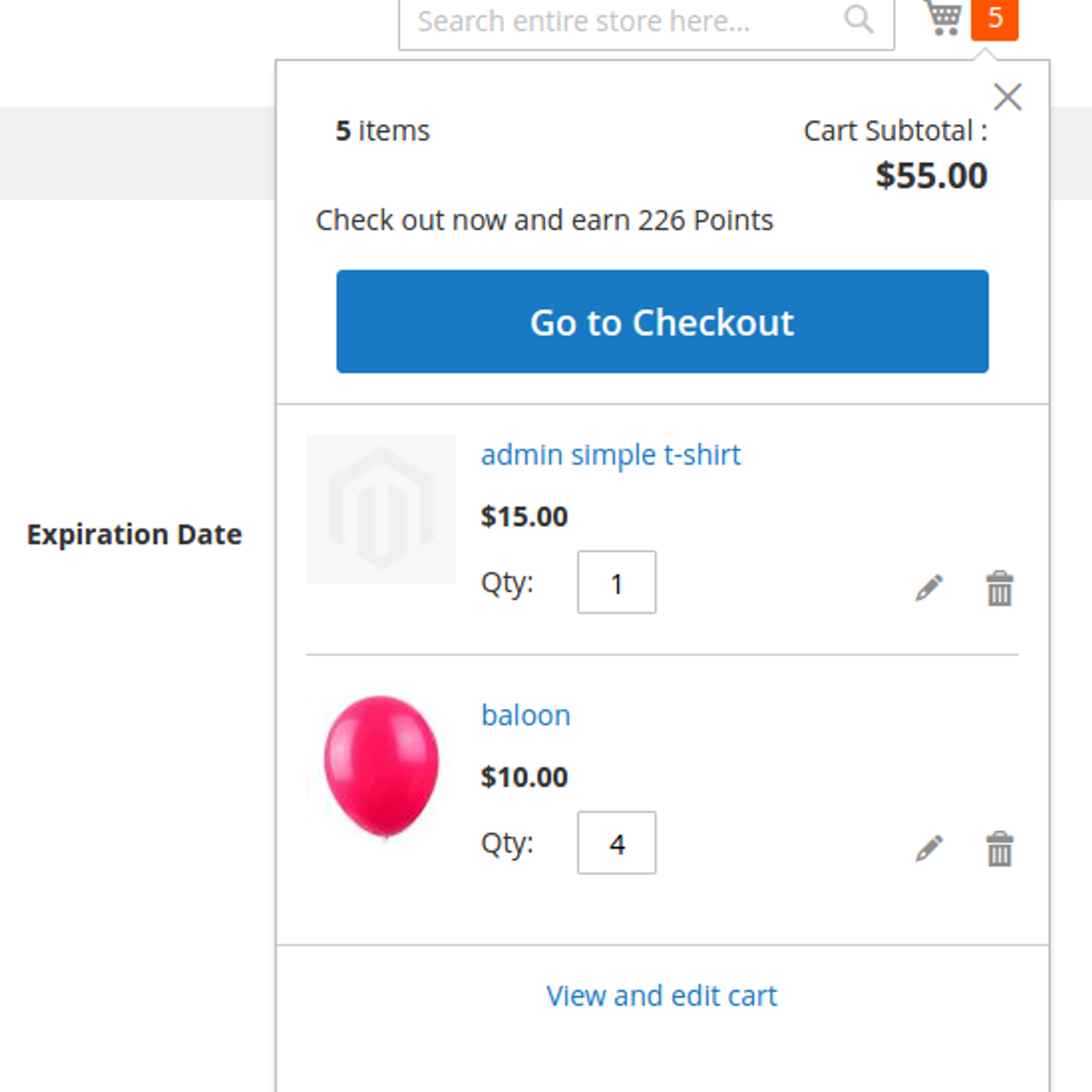Click the baloon product thumbnail
This screenshot has height=1092, width=1092.
381,768
